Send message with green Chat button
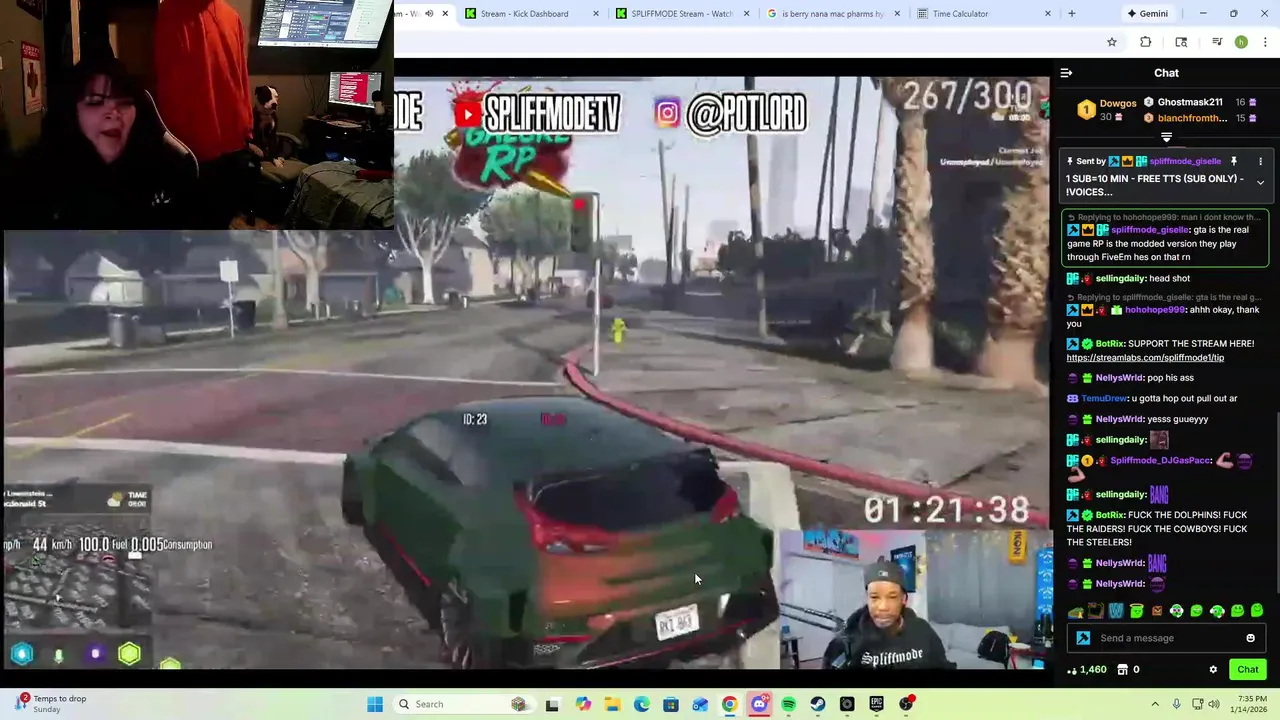 (x=1247, y=669)
